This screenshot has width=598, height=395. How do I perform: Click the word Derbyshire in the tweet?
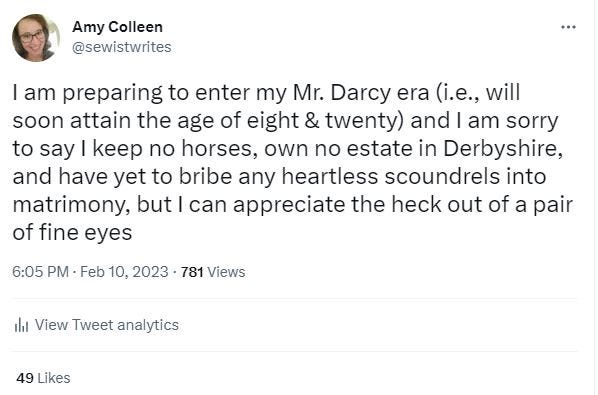tap(503, 149)
